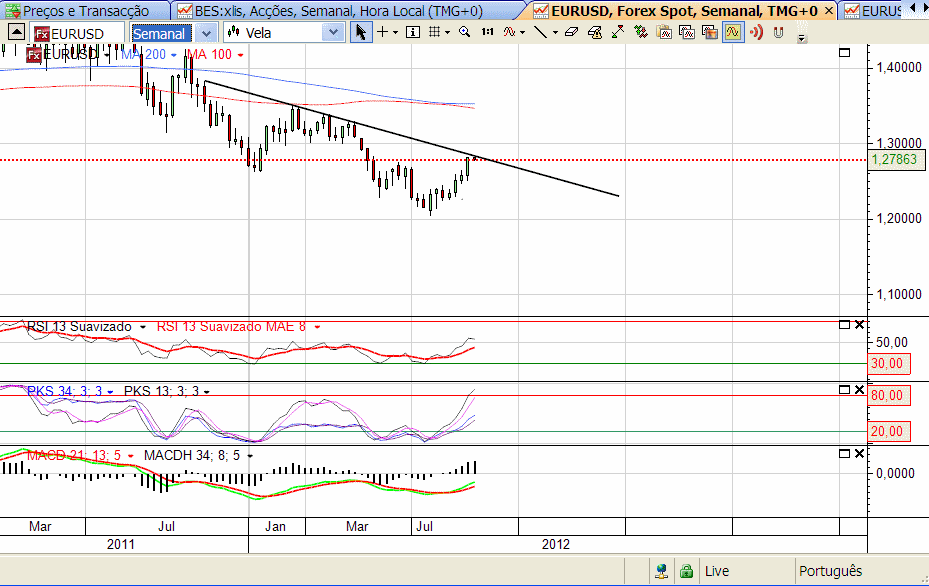Click the black descending trend line
Image resolution: width=929 pixels, height=586 pixels.
pyautogui.click(x=412, y=139)
